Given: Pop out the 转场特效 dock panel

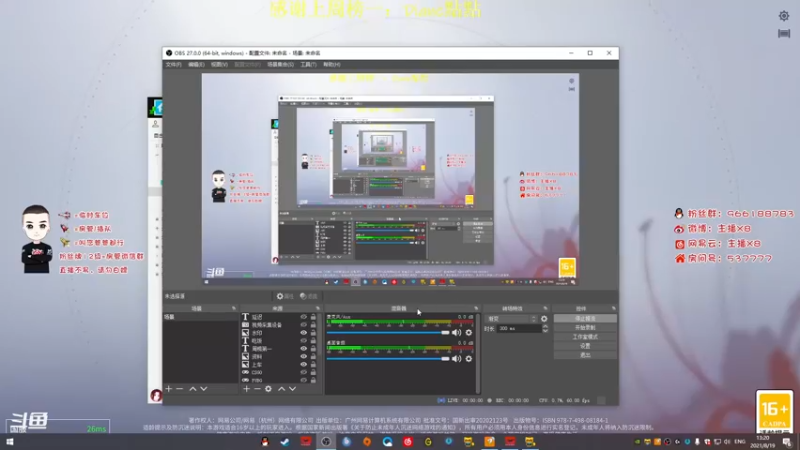Looking at the screenshot, I should pos(545,308).
